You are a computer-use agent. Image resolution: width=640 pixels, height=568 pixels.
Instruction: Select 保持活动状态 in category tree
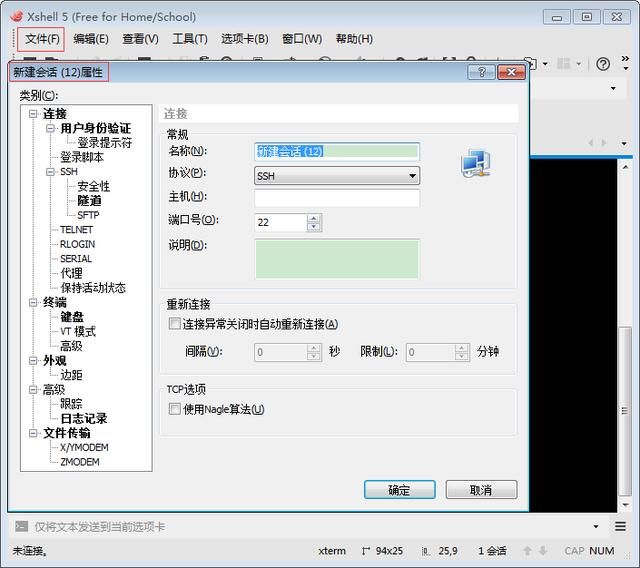[x=93, y=288]
